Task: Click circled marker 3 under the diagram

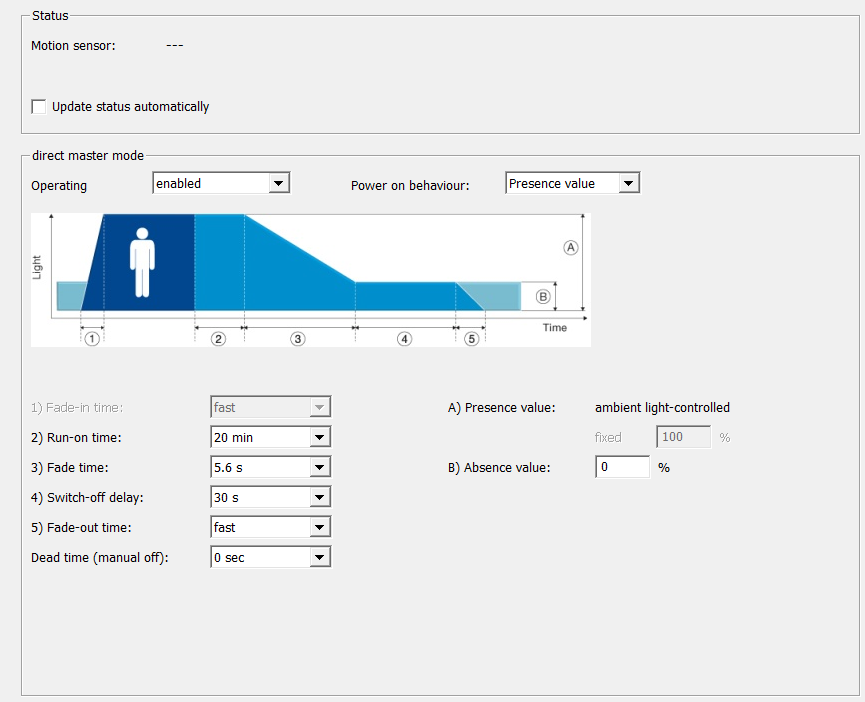Action: pos(297,339)
